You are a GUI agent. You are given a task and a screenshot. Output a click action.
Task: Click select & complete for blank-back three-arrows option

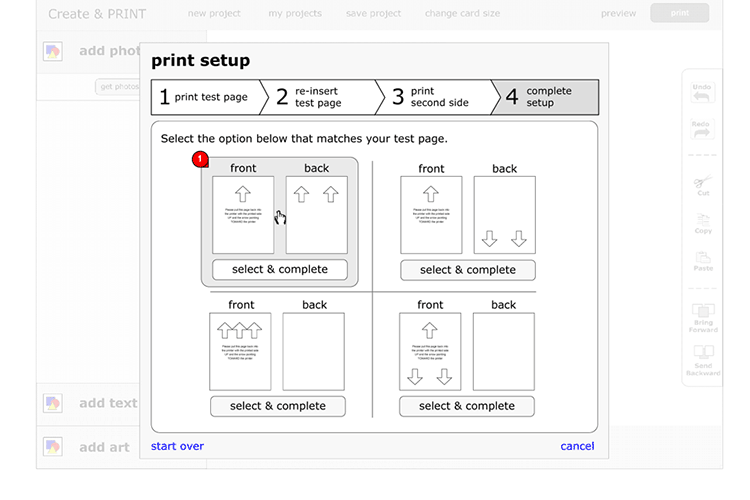[x=278, y=406]
